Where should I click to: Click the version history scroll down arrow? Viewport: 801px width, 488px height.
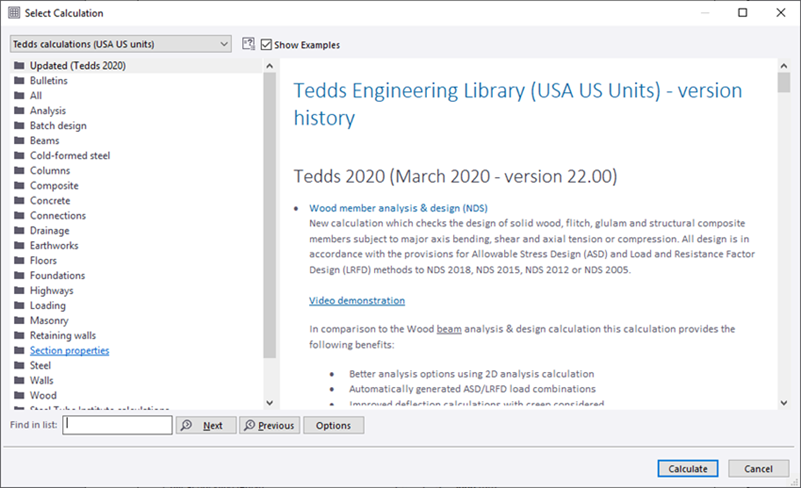[784, 403]
